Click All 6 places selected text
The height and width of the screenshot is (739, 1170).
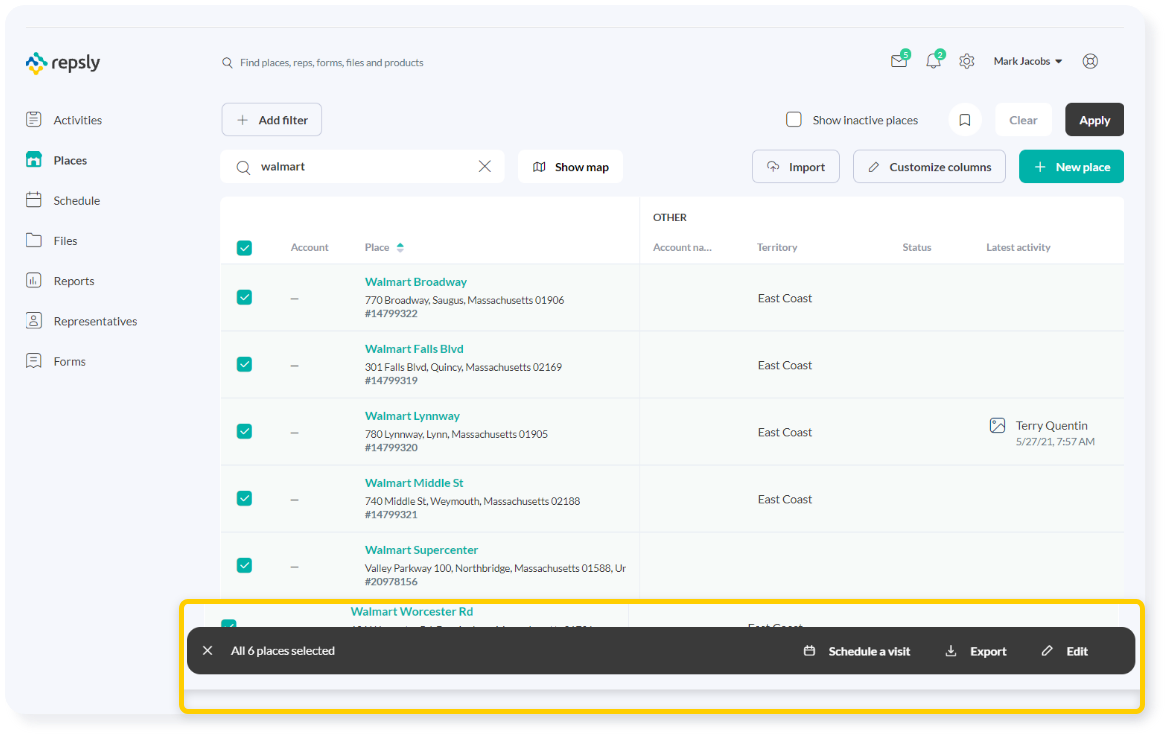[x=283, y=651]
